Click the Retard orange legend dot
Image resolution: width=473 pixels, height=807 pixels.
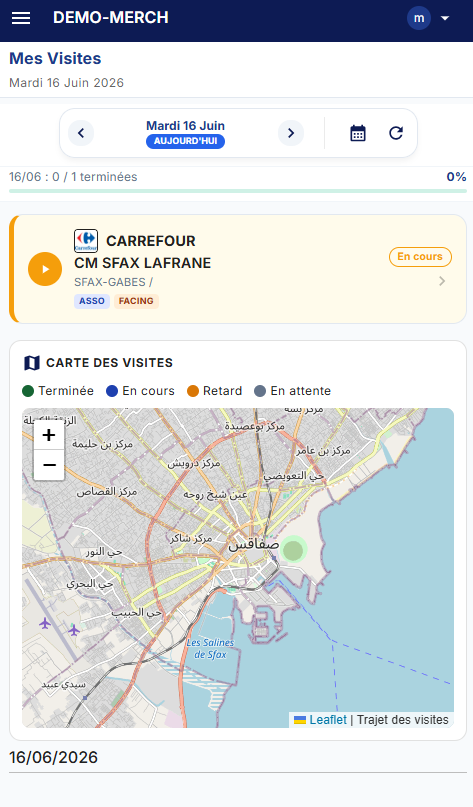click(x=192, y=391)
